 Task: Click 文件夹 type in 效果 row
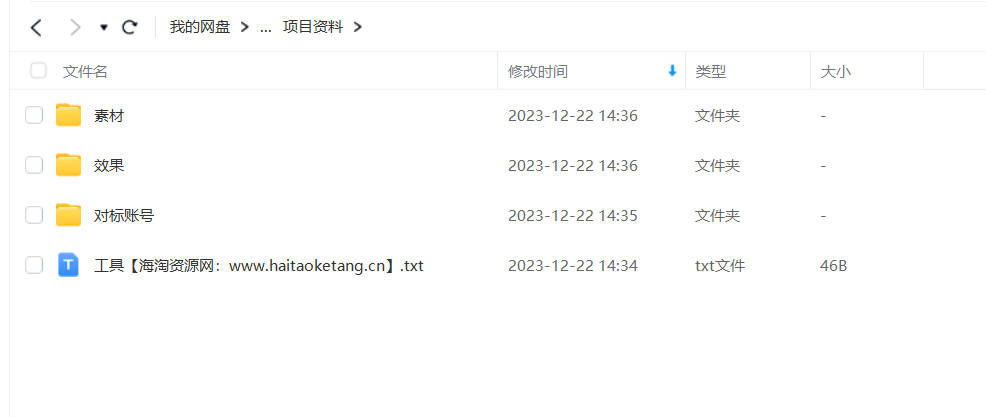(x=717, y=166)
